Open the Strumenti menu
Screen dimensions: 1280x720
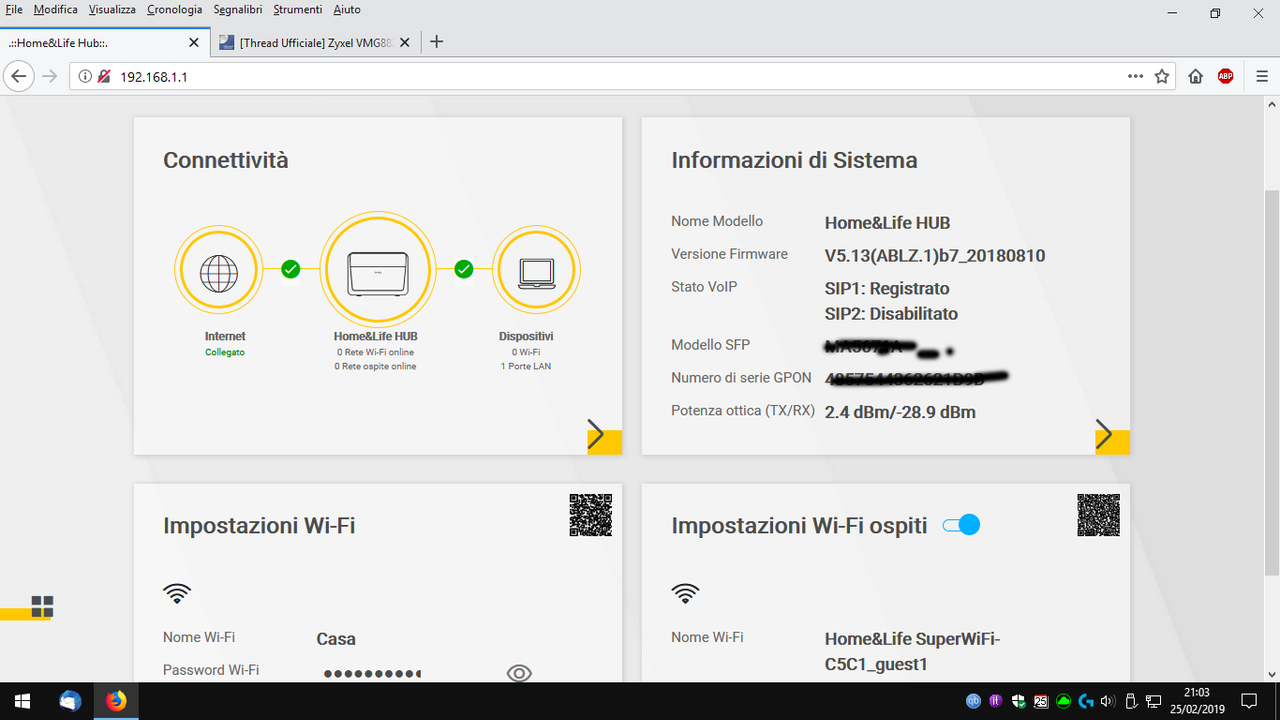pos(297,9)
